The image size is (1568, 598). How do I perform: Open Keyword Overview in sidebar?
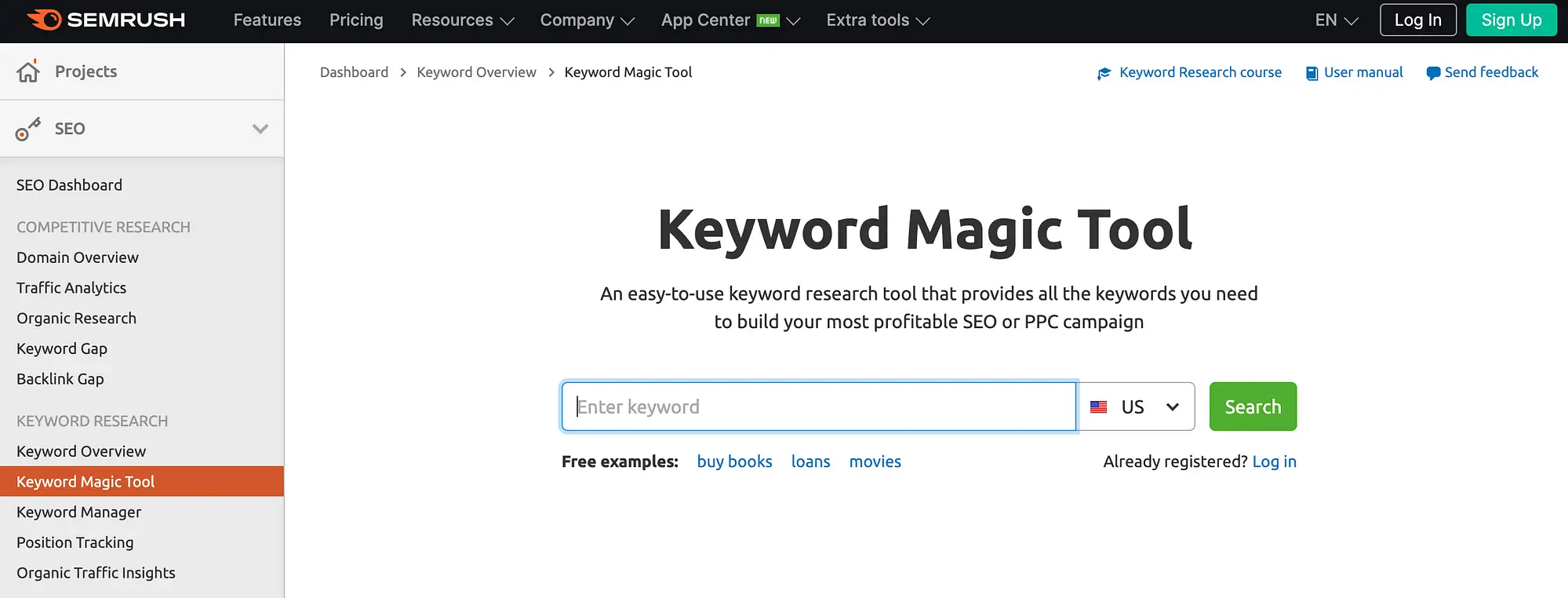[x=81, y=451]
